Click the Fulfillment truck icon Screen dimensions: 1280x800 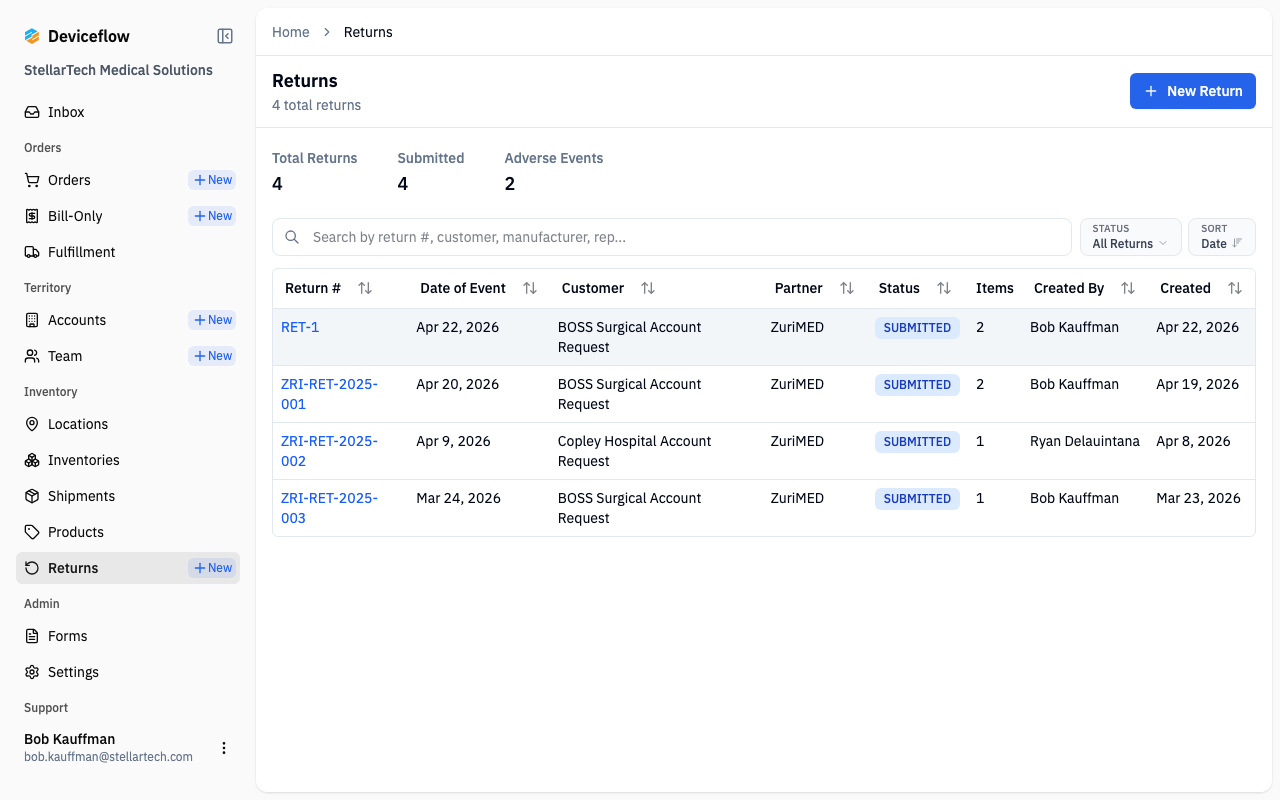click(32, 252)
